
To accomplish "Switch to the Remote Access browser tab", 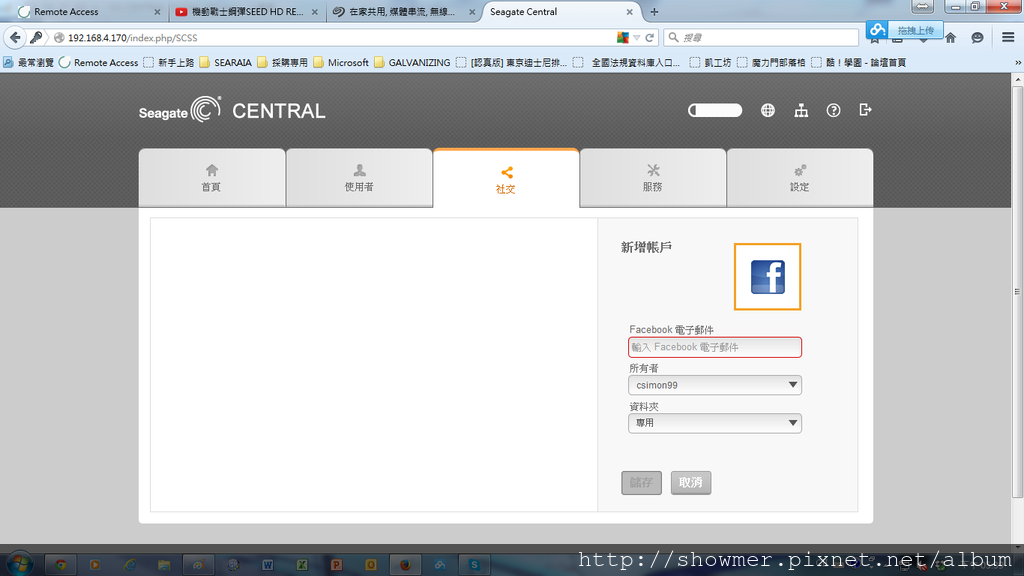I will click(x=84, y=12).
